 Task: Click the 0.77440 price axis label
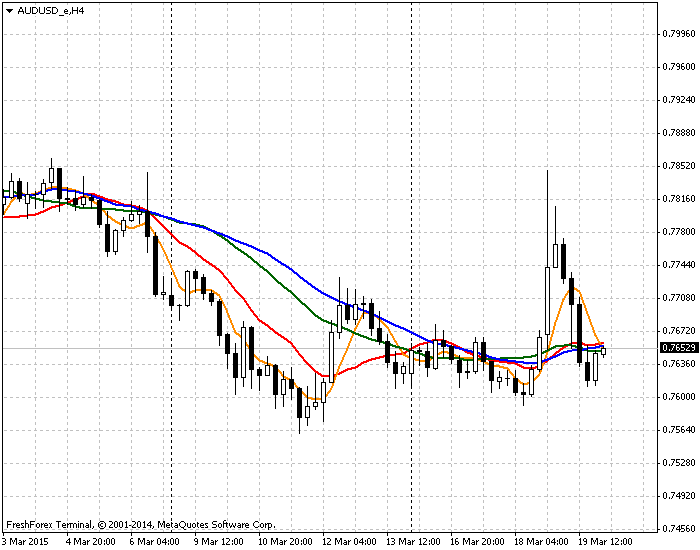point(679,265)
